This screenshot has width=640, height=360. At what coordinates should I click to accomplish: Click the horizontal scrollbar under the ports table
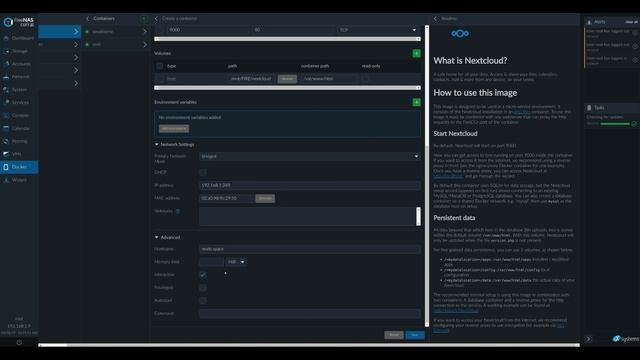tap(287, 39)
